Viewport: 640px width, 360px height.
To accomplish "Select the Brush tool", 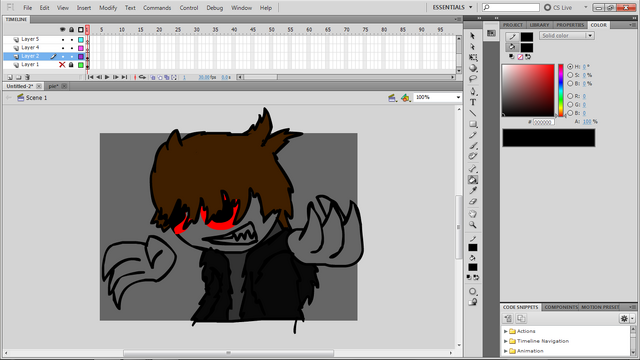I will click(473, 146).
